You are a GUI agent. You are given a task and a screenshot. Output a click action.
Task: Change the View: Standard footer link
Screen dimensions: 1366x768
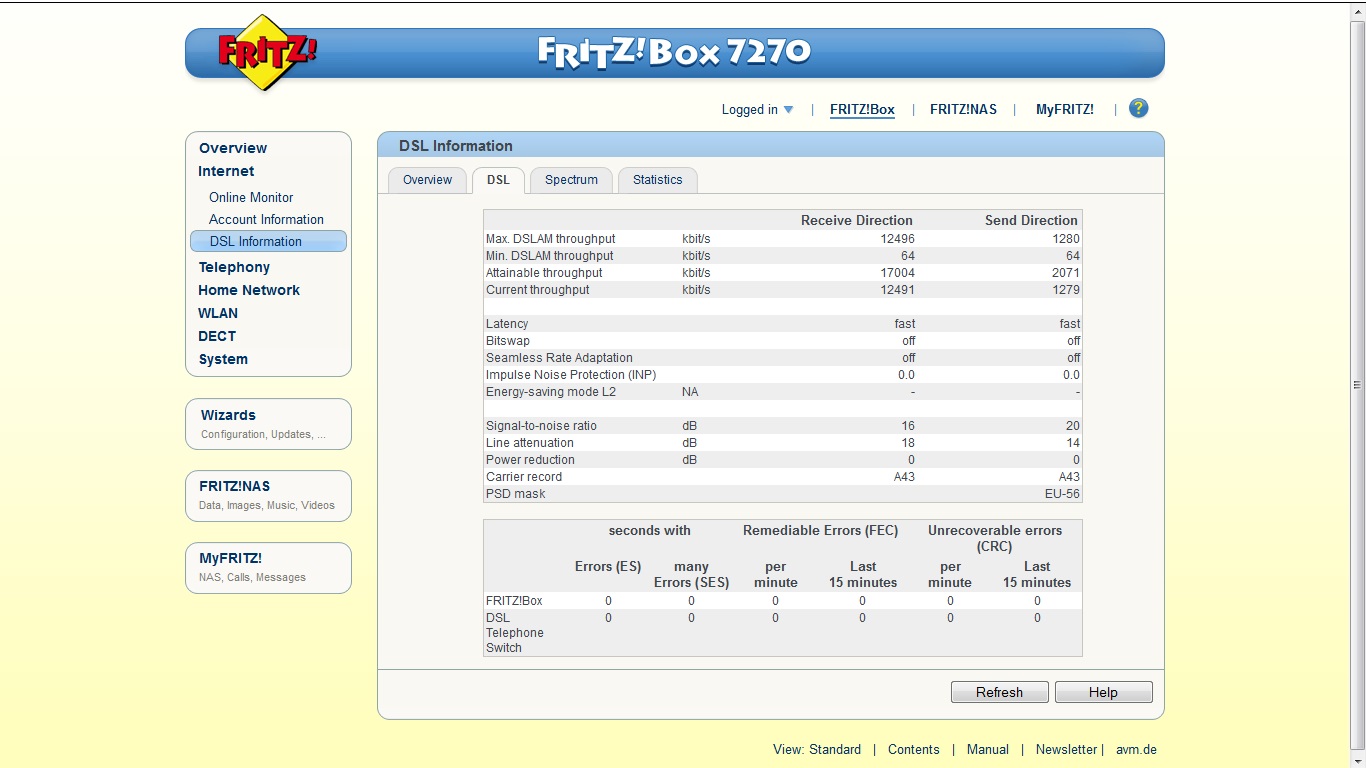tap(817, 749)
